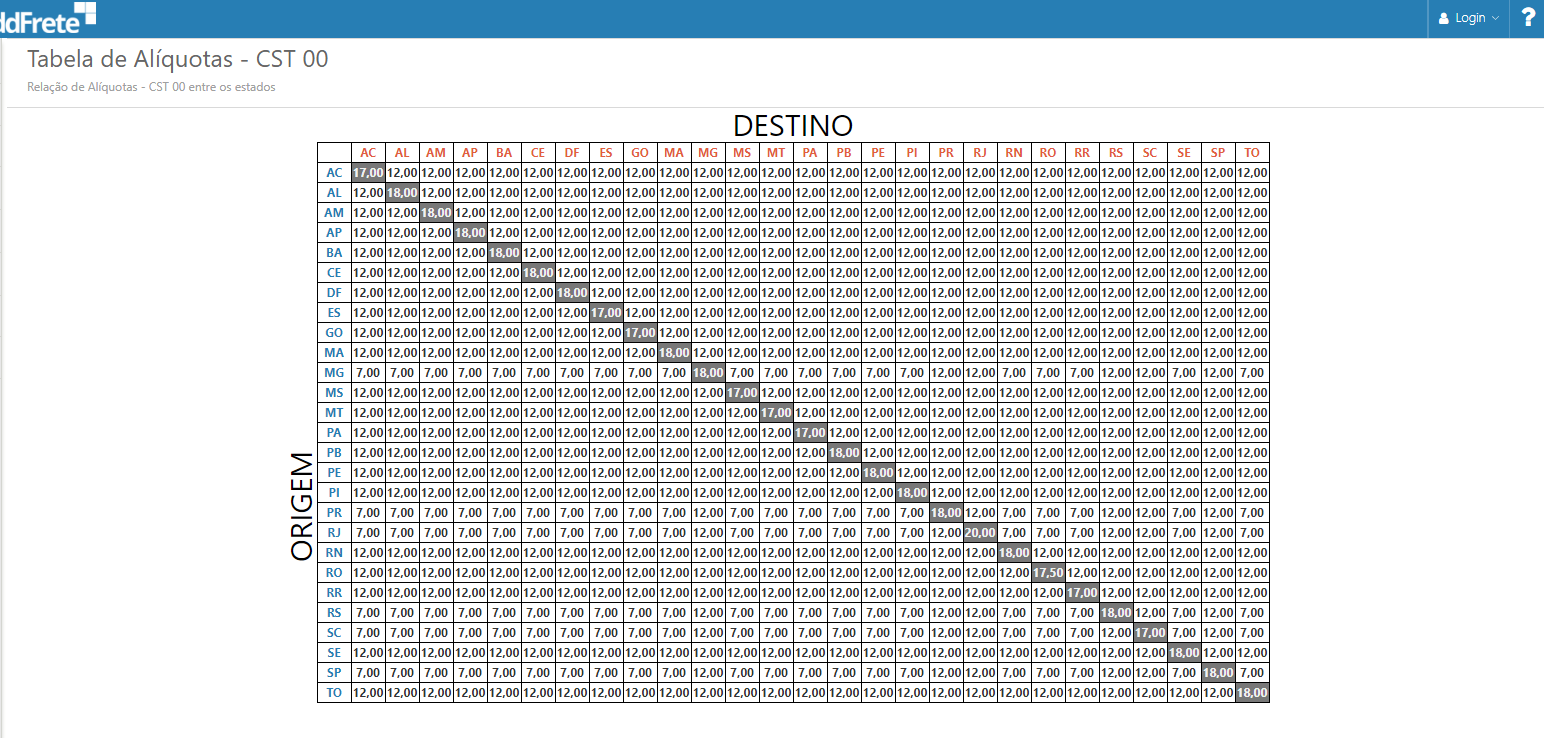Click the highlighted 18,00 cell in PR row

click(x=946, y=512)
